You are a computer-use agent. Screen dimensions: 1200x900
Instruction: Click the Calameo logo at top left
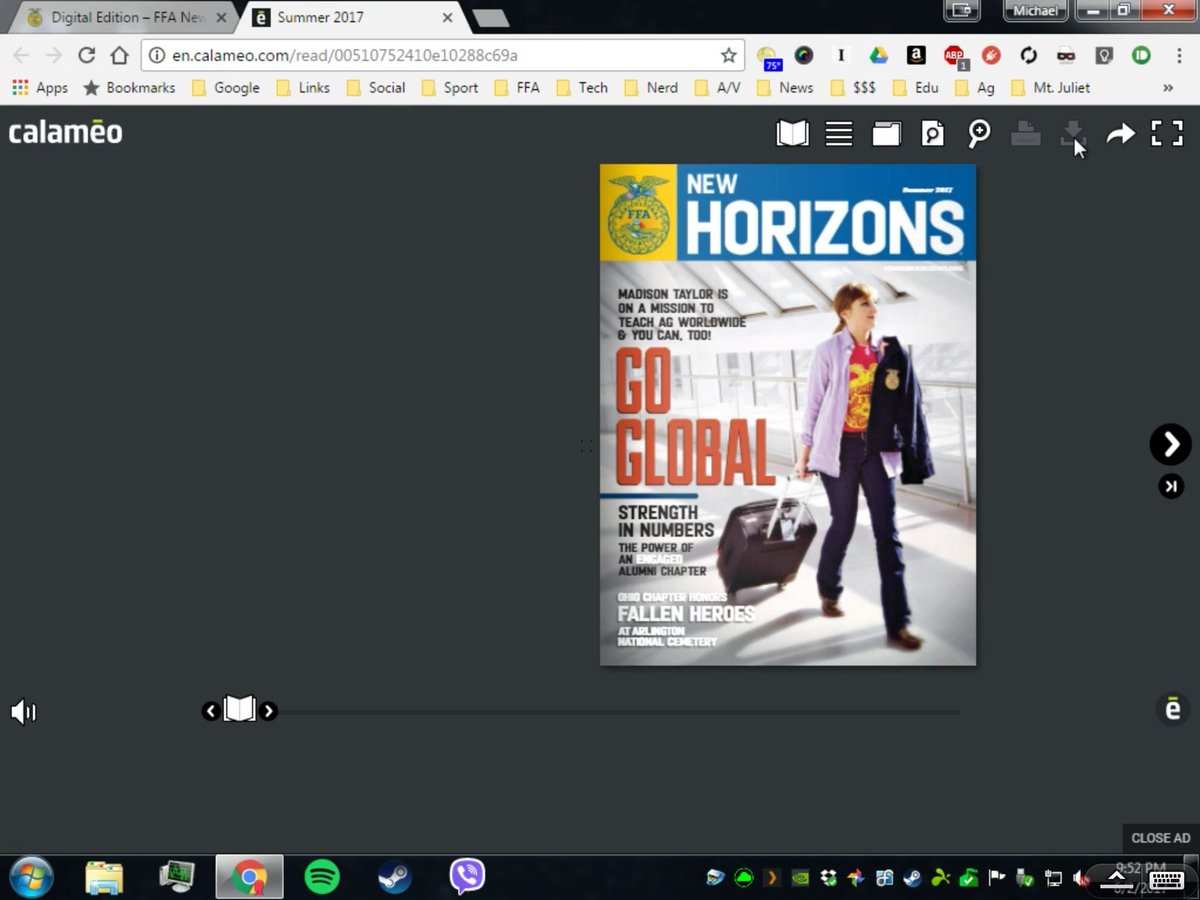66,132
